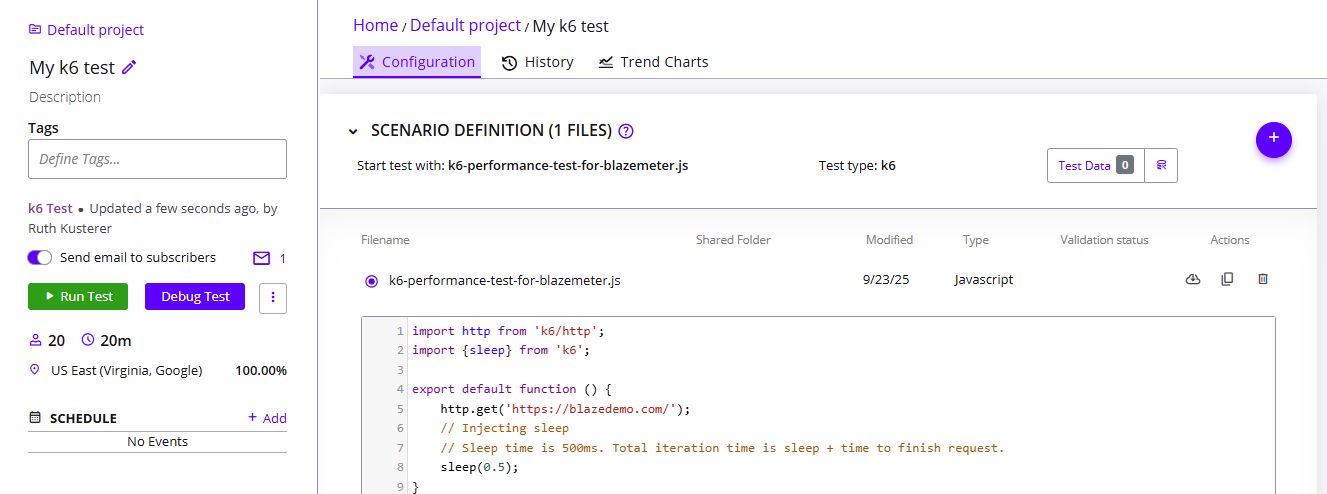Download the k6 script file
The image size is (1327, 494).
[1192, 280]
